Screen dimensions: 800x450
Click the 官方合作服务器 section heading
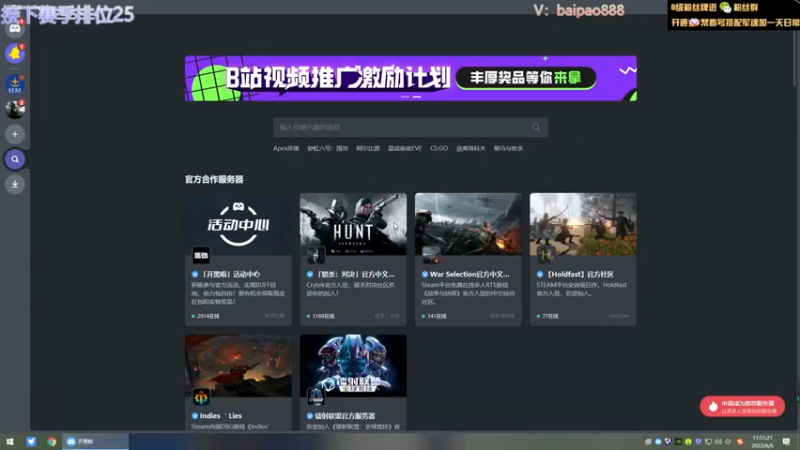tap(214, 179)
